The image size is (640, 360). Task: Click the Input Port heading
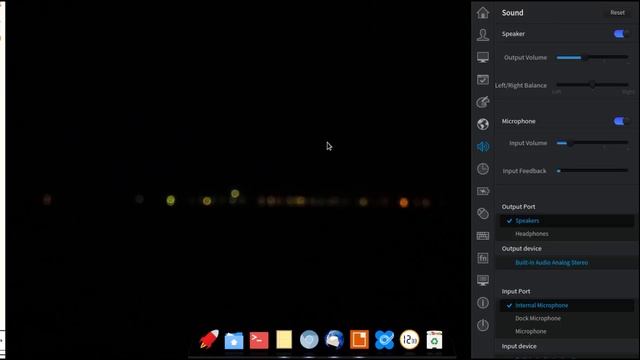(516, 291)
